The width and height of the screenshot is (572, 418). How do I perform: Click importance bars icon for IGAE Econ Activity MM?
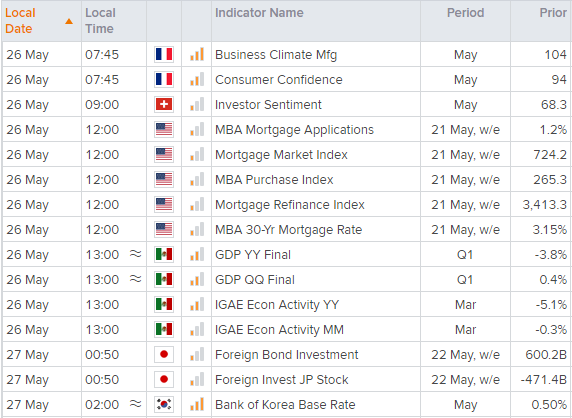pos(197,329)
